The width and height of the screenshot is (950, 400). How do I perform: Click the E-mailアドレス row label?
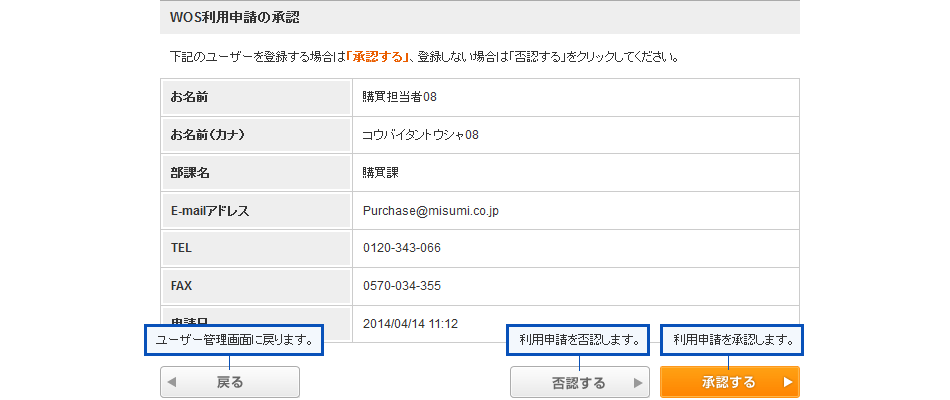click(210, 211)
